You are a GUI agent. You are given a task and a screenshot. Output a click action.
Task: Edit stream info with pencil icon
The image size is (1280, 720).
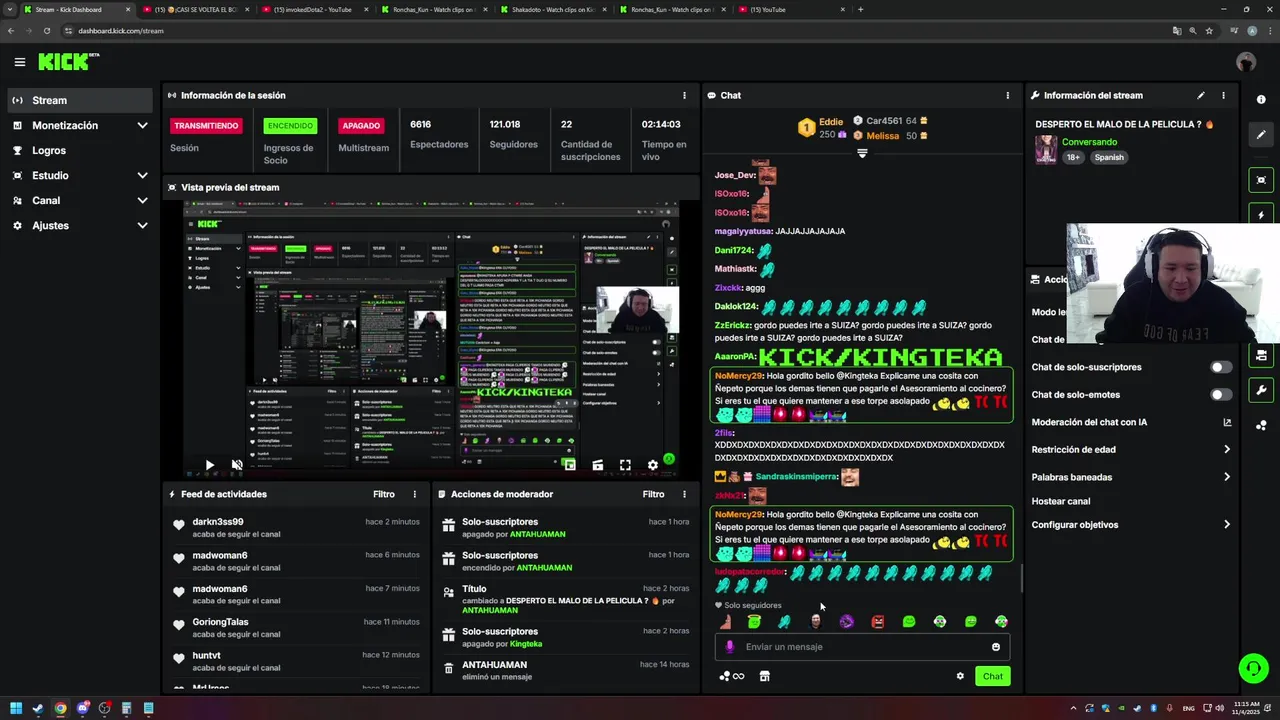point(1201,96)
